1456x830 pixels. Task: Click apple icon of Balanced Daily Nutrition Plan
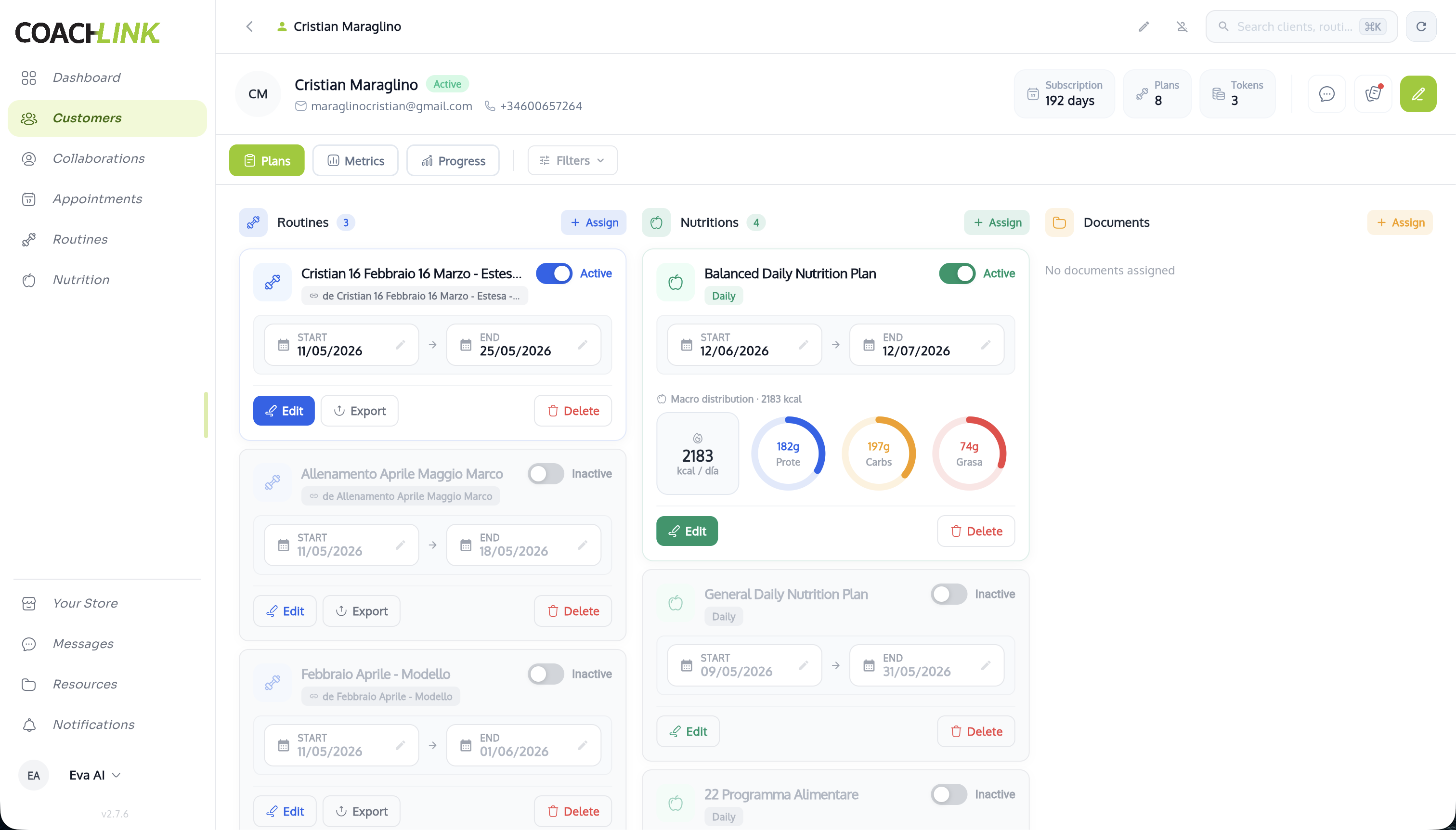click(676, 282)
